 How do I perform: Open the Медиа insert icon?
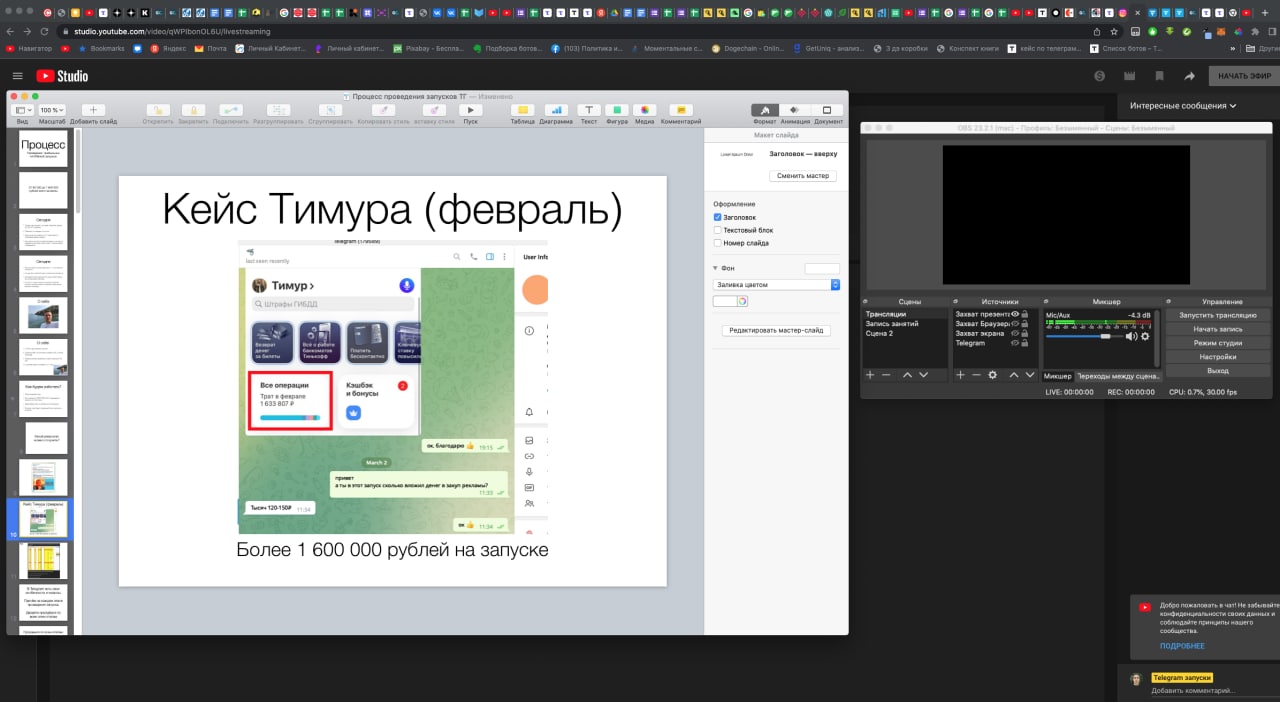point(645,110)
